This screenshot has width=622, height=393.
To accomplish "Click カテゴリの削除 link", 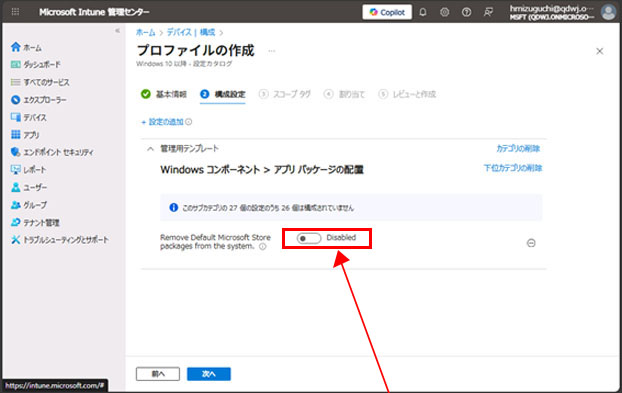I will [518, 148].
